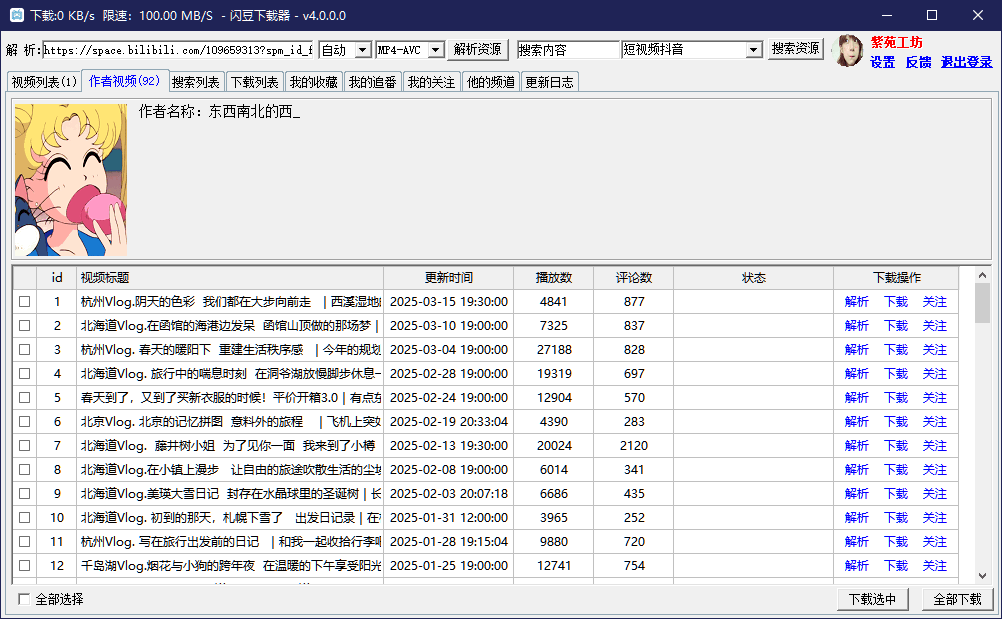Screen dimensions: 1002x619
Task: Click the 解析资源 button
Action: pyautogui.click(x=477, y=49)
